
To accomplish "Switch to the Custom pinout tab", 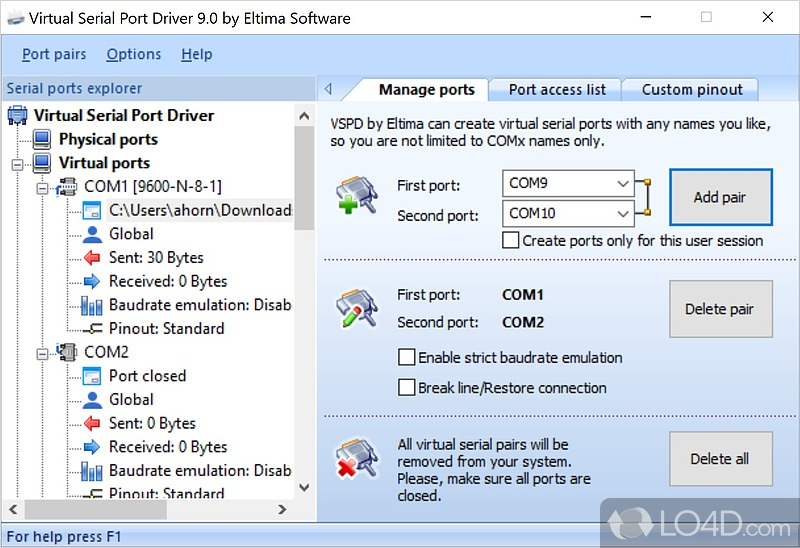I will click(x=692, y=90).
